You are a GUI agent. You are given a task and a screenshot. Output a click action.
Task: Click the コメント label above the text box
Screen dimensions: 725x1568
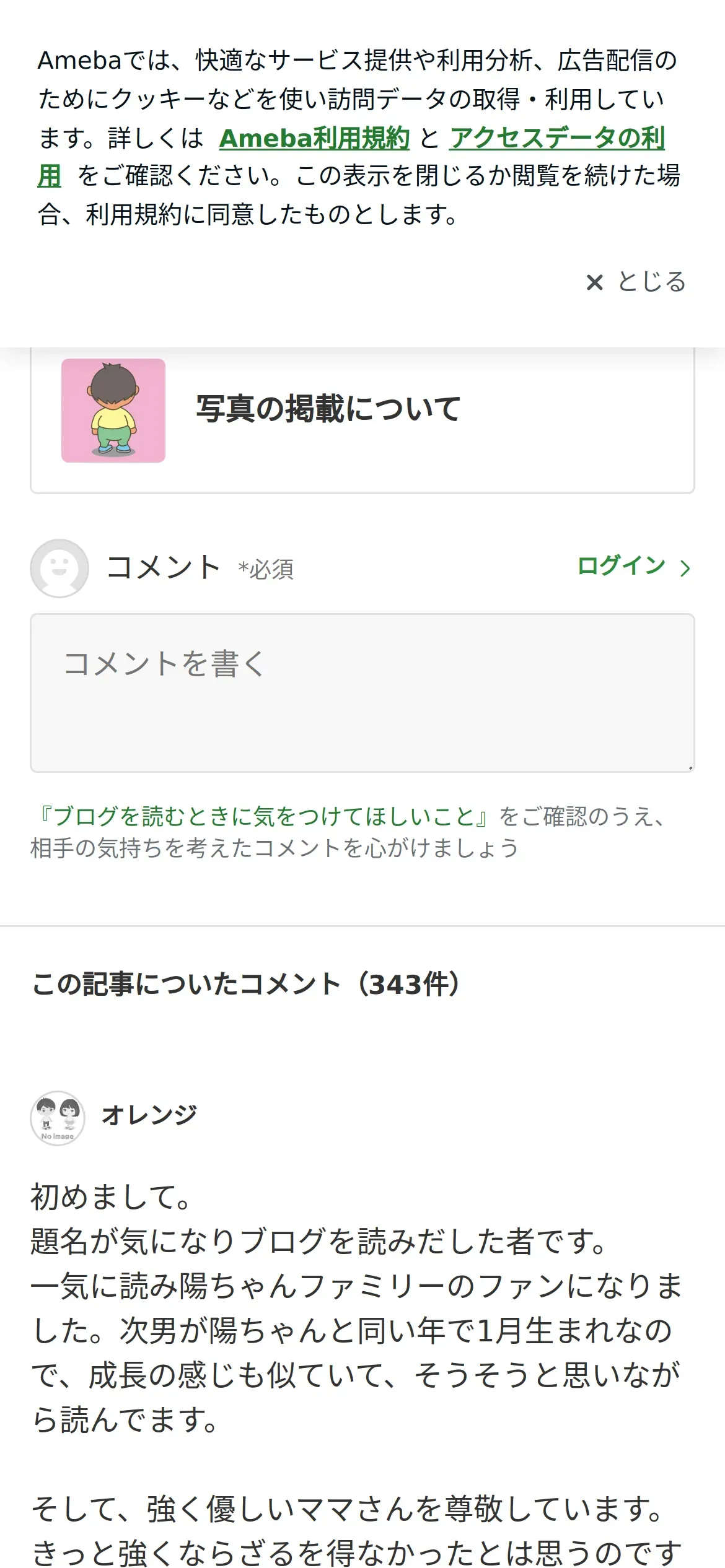[x=163, y=567]
